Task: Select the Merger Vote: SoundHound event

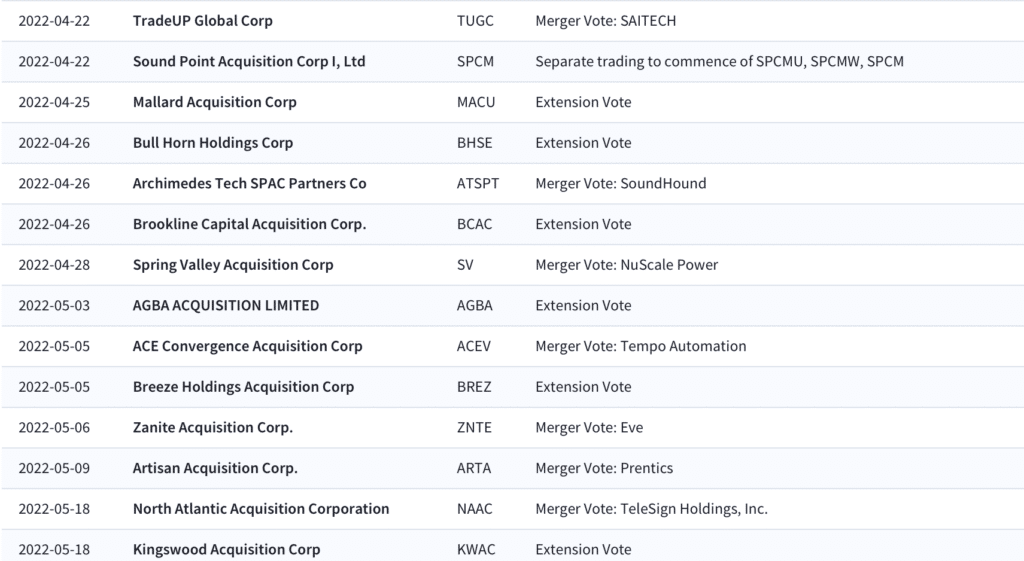Action: pyautogui.click(x=620, y=184)
